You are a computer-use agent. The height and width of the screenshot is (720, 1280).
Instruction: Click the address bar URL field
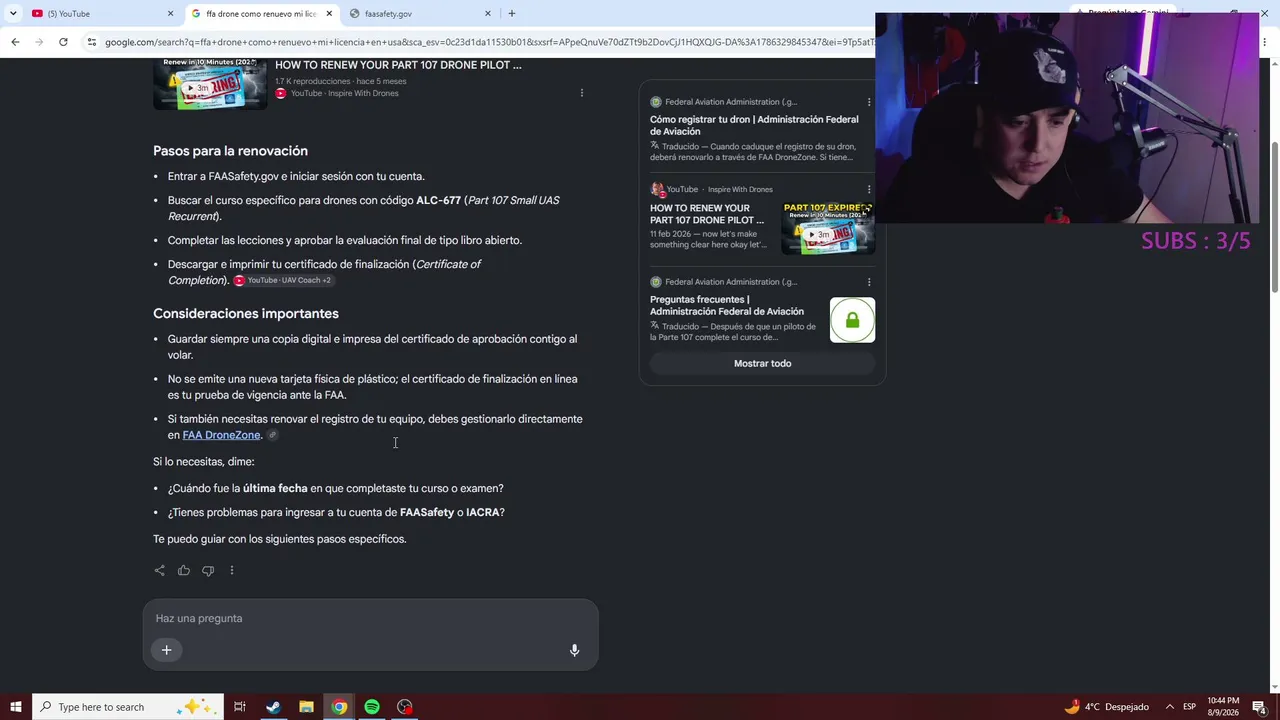(x=488, y=42)
